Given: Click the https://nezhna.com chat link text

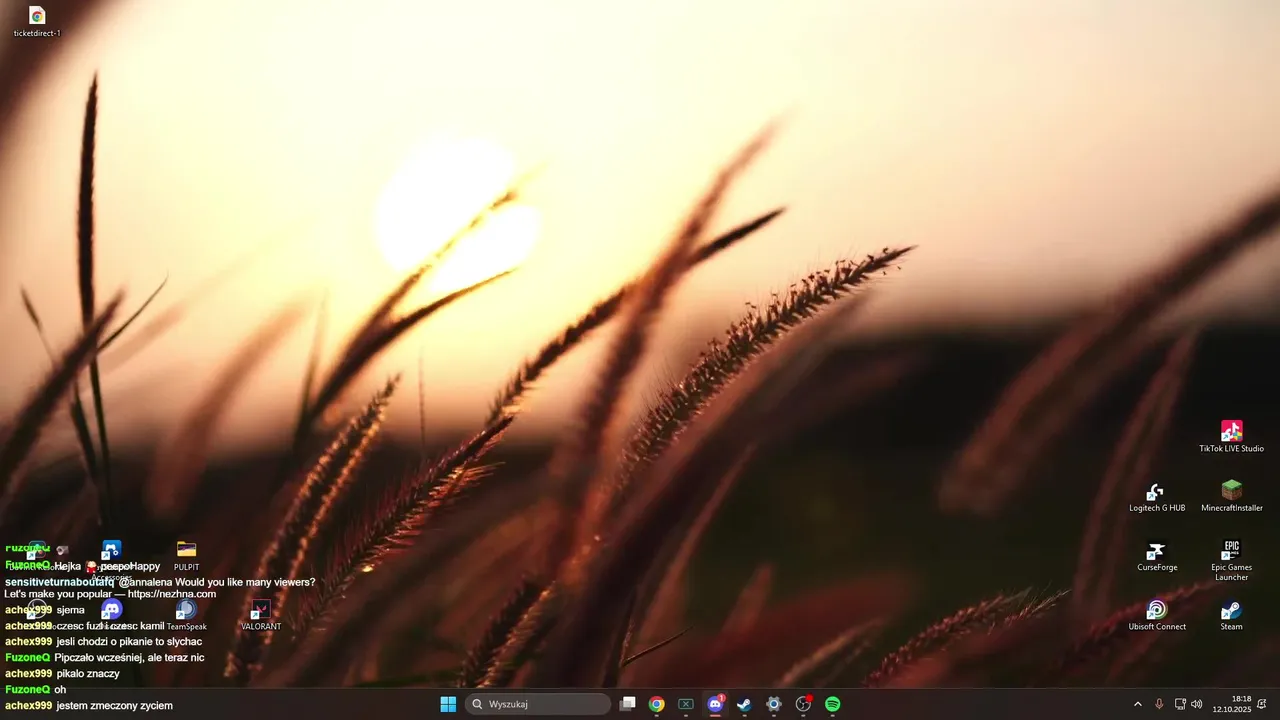Looking at the screenshot, I should [172, 594].
